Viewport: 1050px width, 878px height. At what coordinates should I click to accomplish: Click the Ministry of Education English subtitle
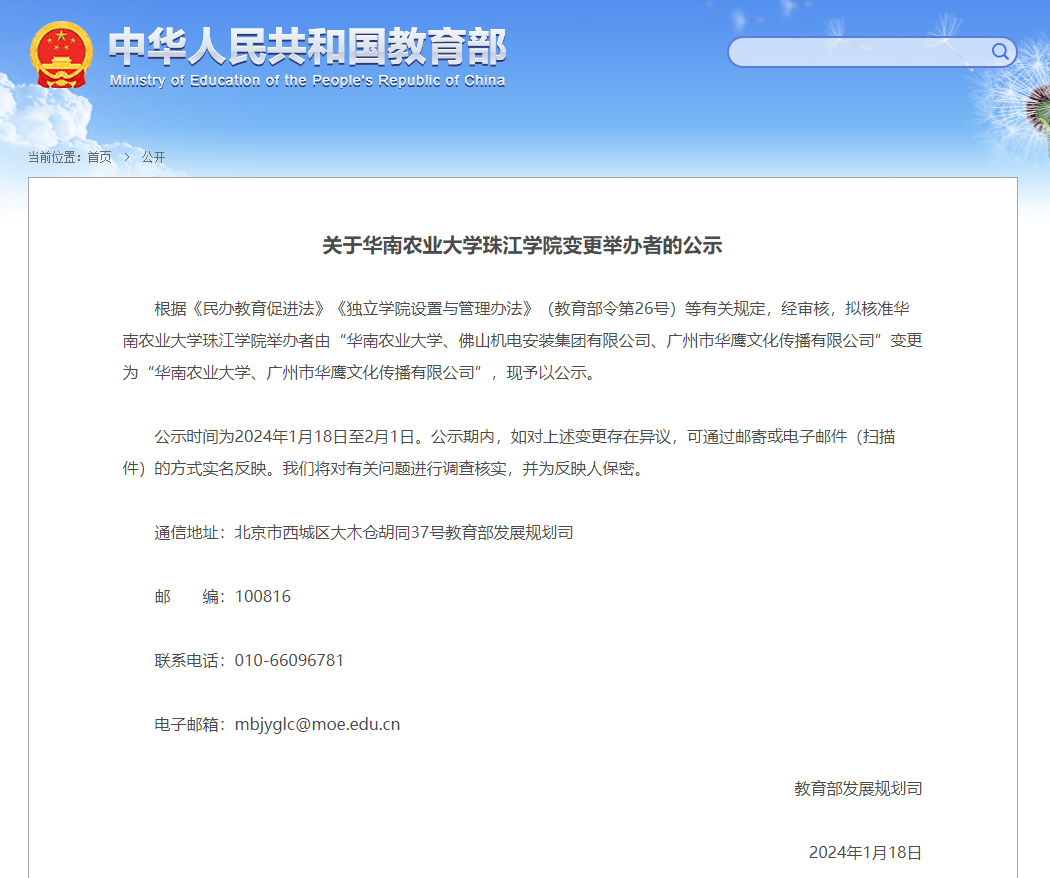tap(307, 81)
